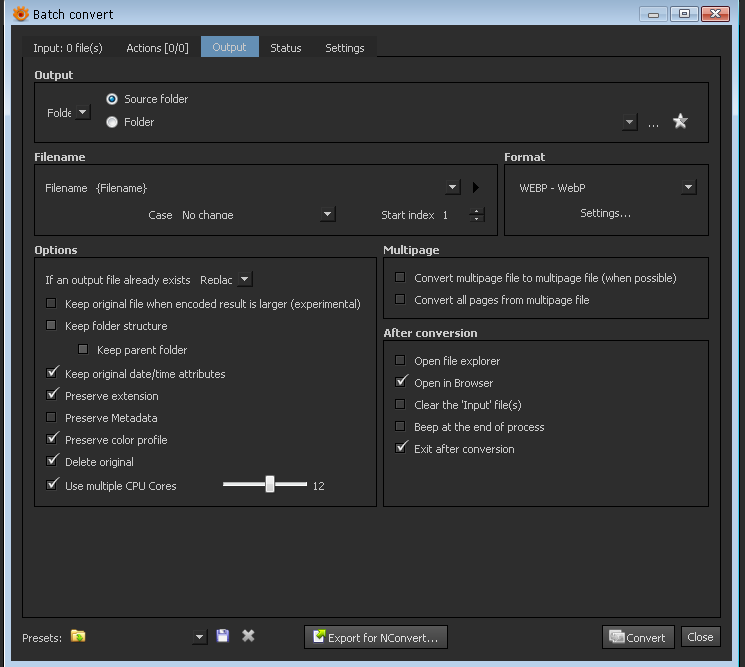
Task: Open the WEBP format dropdown
Action: (688, 188)
